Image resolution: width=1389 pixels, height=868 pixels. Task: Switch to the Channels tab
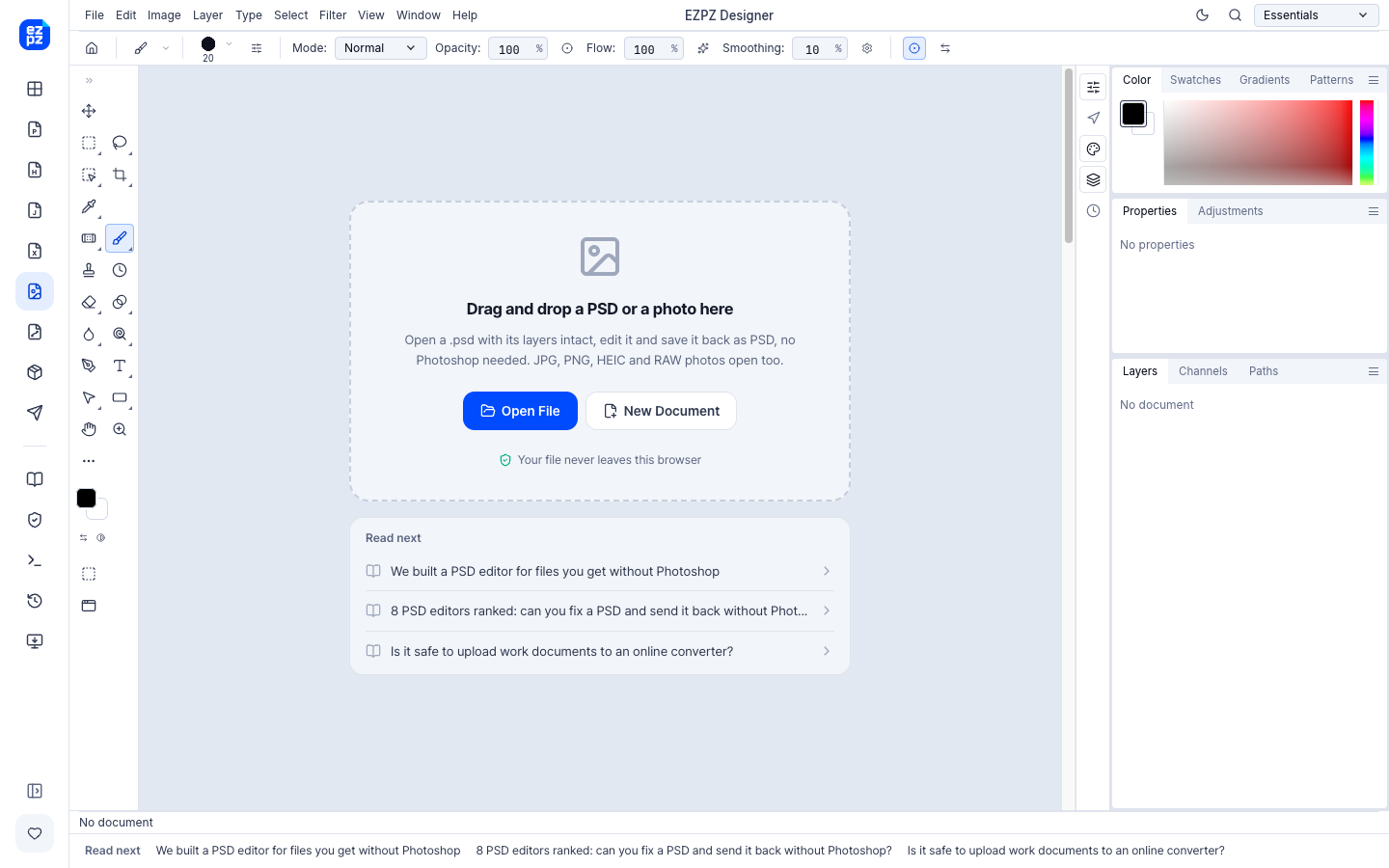click(x=1203, y=371)
